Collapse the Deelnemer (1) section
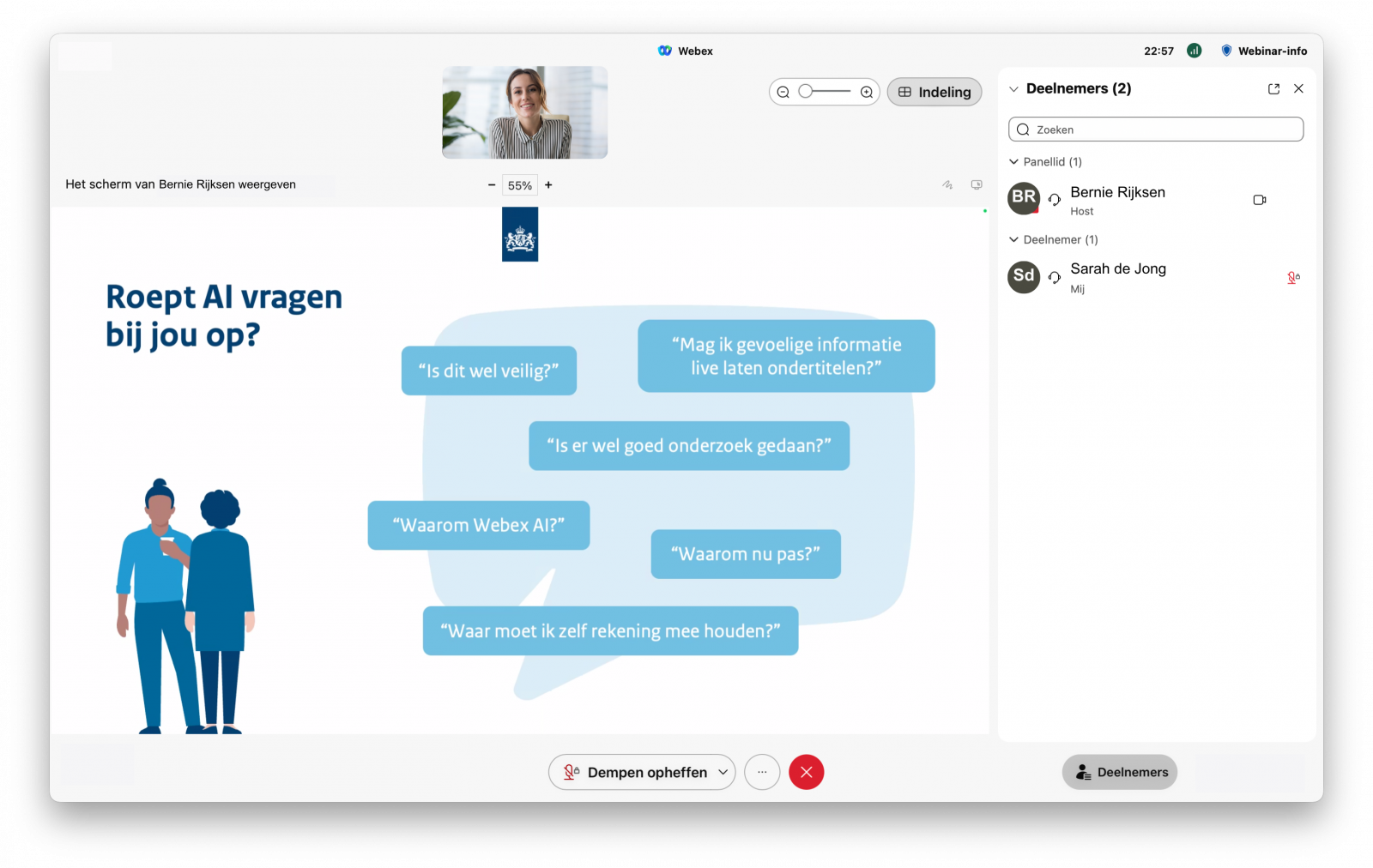The height and width of the screenshot is (868, 1373). 1014,239
